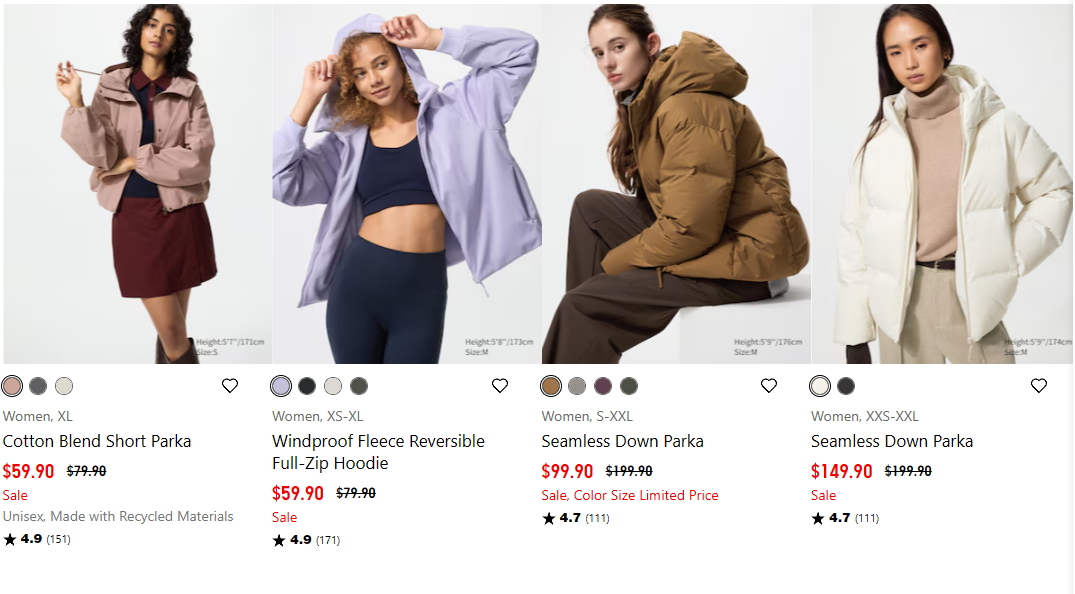Viewport: 1075px width, 594px height.
Task: Open Windproof Fleece Reversible Full-Zip Hoodie link
Action: click(378, 452)
